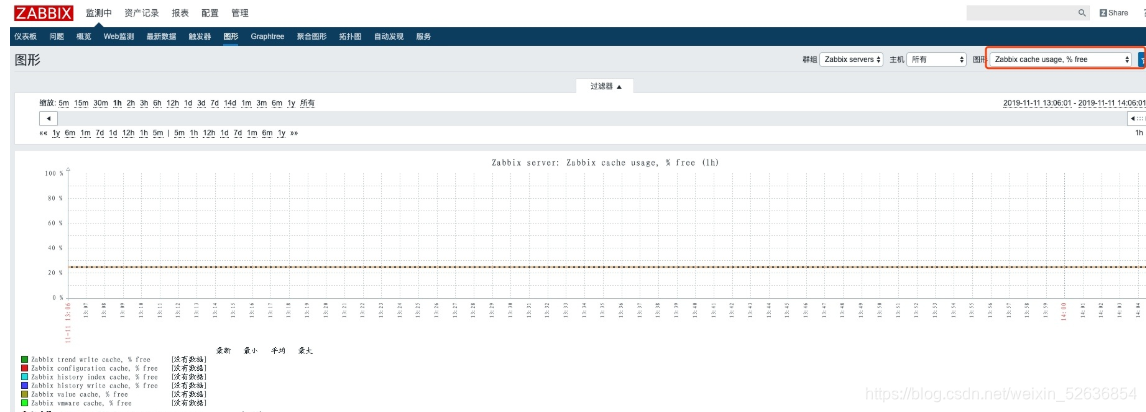Click the blue history write cache swatch

(24, 386)
